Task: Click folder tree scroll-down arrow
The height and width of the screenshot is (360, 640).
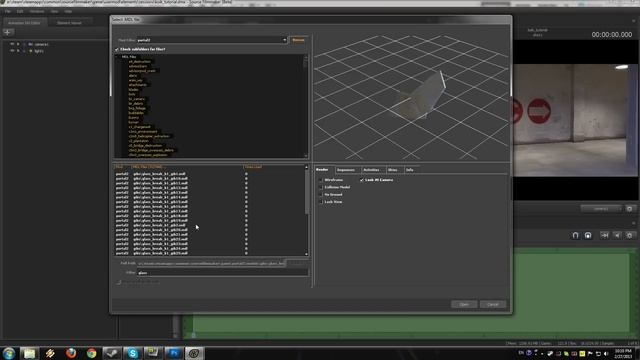Action: (x=306, y=156)
